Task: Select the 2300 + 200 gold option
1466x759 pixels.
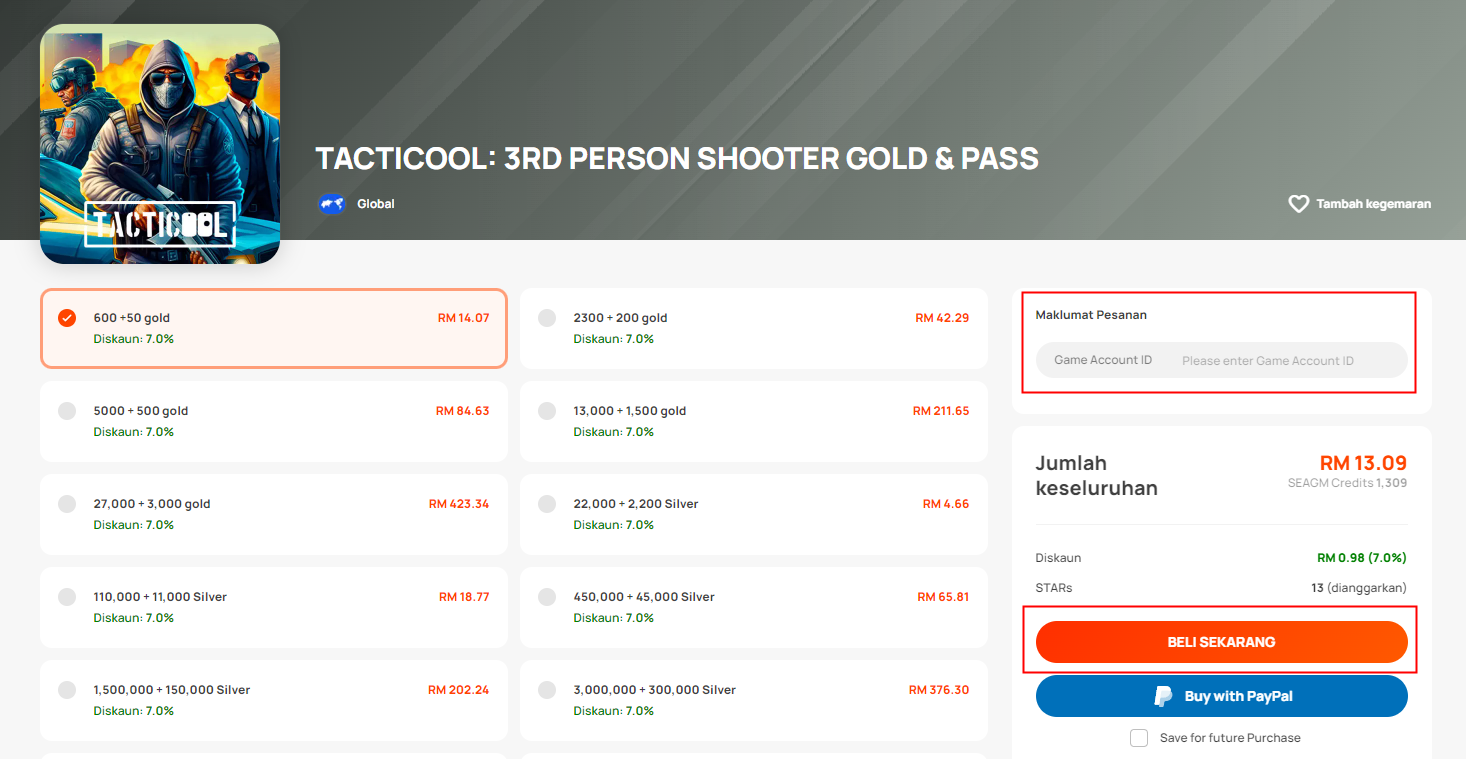Action: point(754,328)
